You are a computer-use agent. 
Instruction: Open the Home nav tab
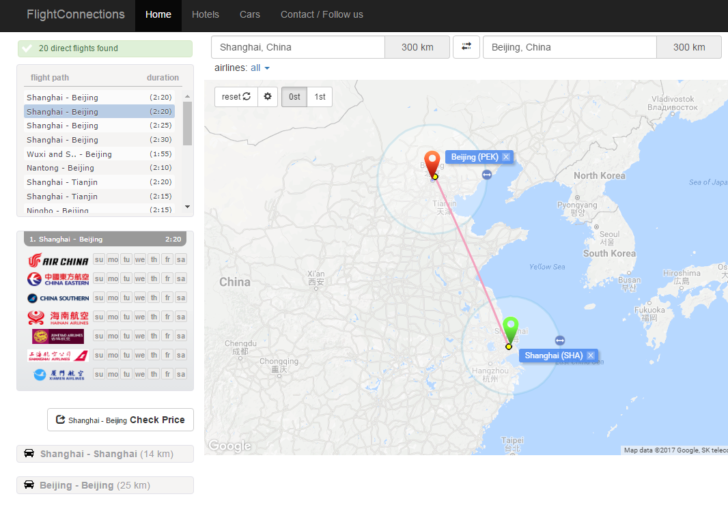pyautogui.click(x=158, y=14)
